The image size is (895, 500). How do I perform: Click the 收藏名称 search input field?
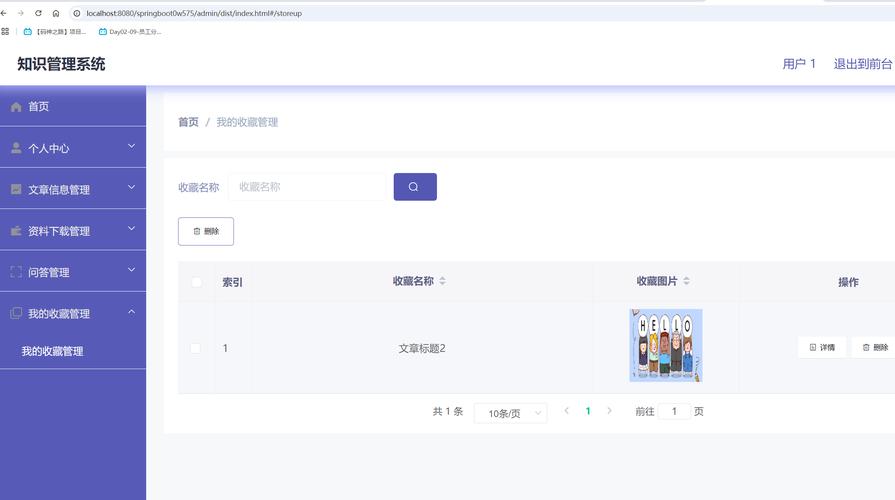tap(306, 187)
